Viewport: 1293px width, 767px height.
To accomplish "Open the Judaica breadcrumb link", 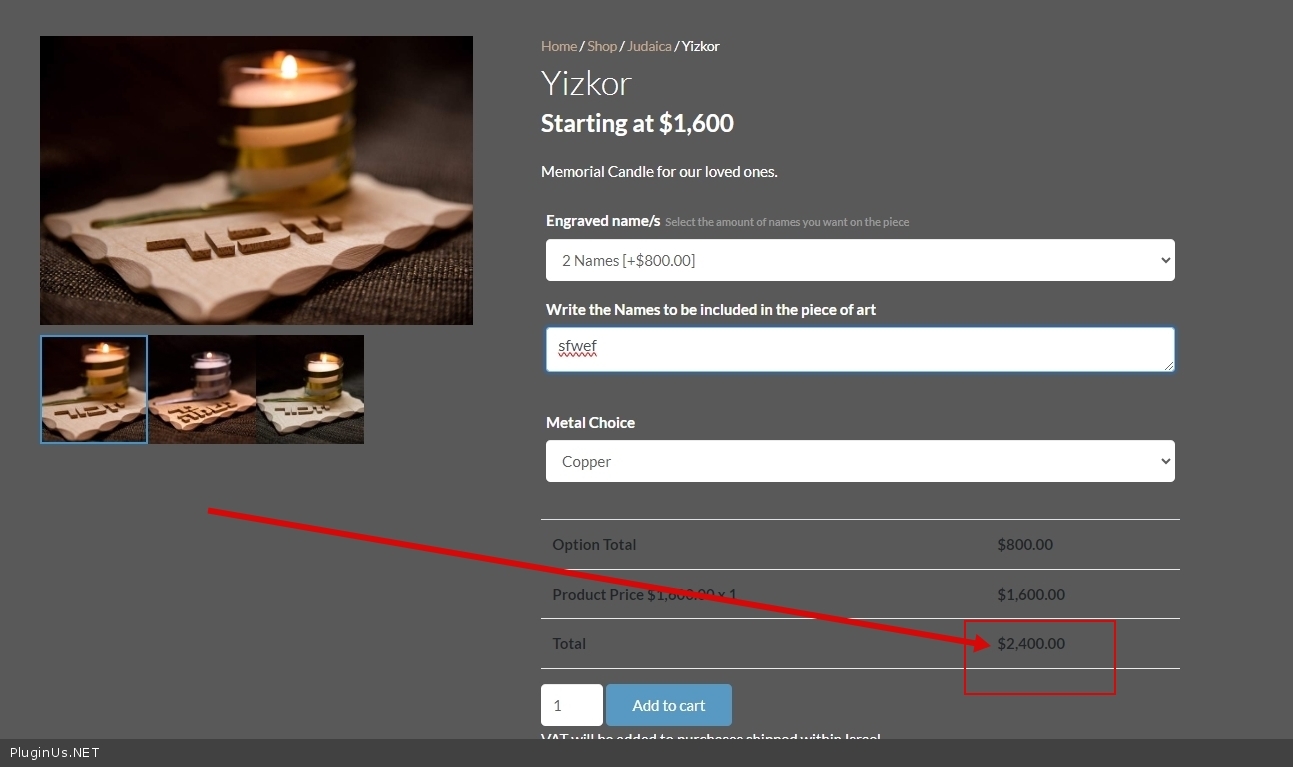I will pyautogui.click(x=649, y=46).
